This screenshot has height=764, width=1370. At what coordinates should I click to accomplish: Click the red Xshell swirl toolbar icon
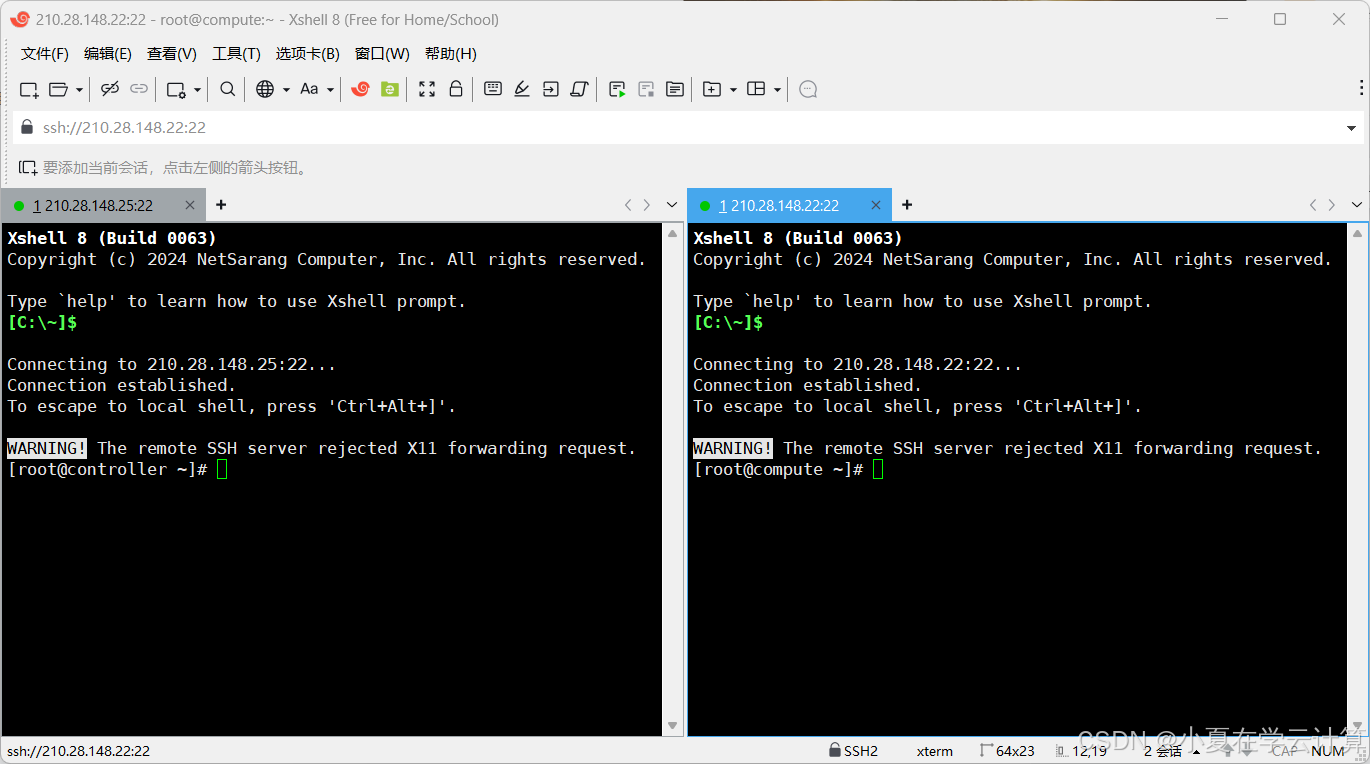(361, 89)
